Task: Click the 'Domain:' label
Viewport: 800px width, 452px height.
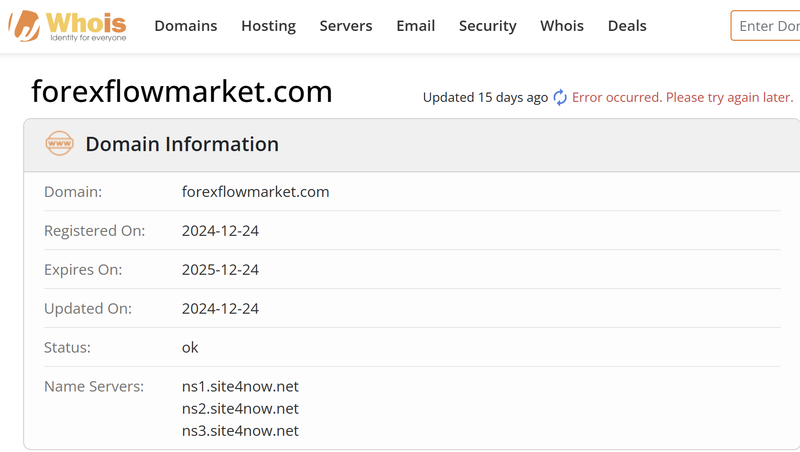Action: tap(73, 192)
